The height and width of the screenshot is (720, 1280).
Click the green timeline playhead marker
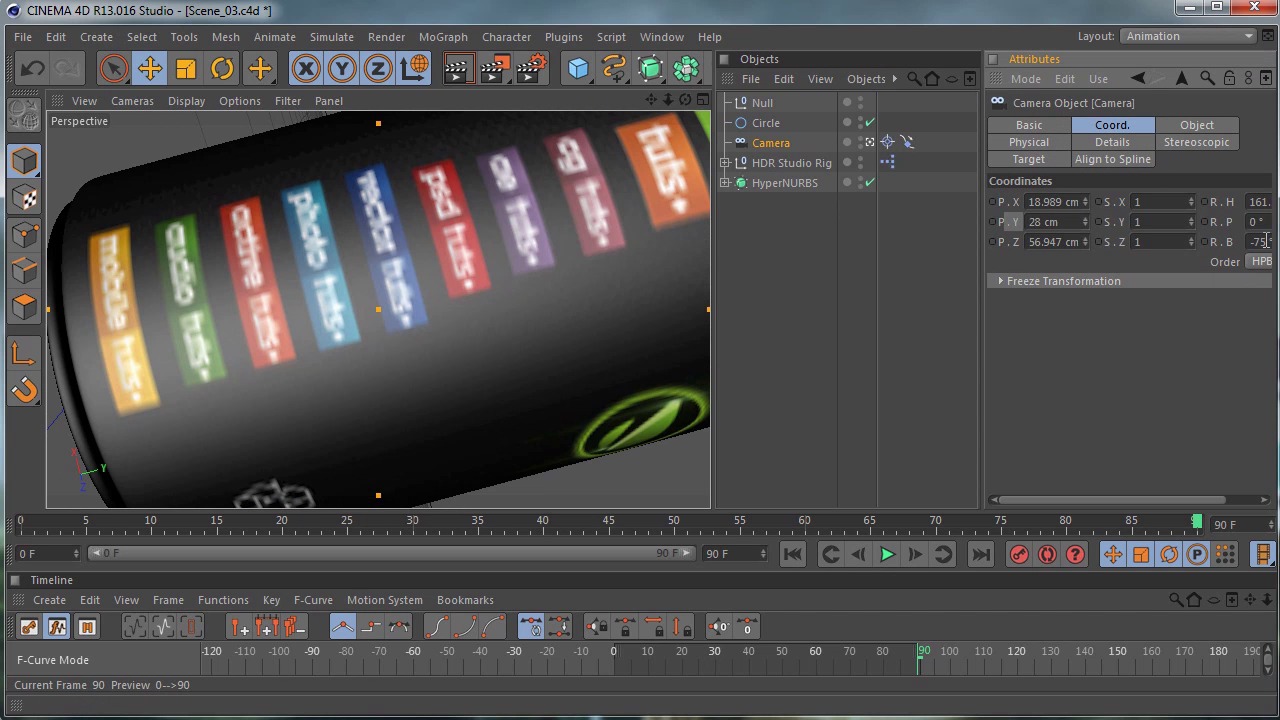pyautogui.click(x=1197, y=521)
